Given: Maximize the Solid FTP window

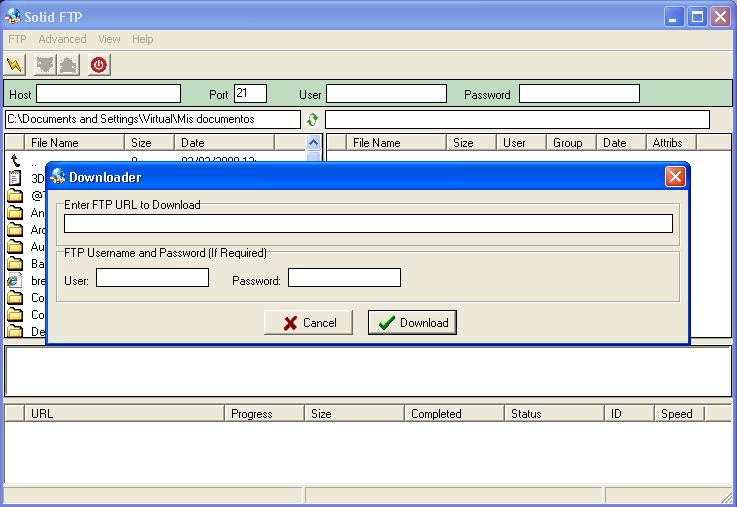Looking at the screenshot, I should (x=698, y=17).
